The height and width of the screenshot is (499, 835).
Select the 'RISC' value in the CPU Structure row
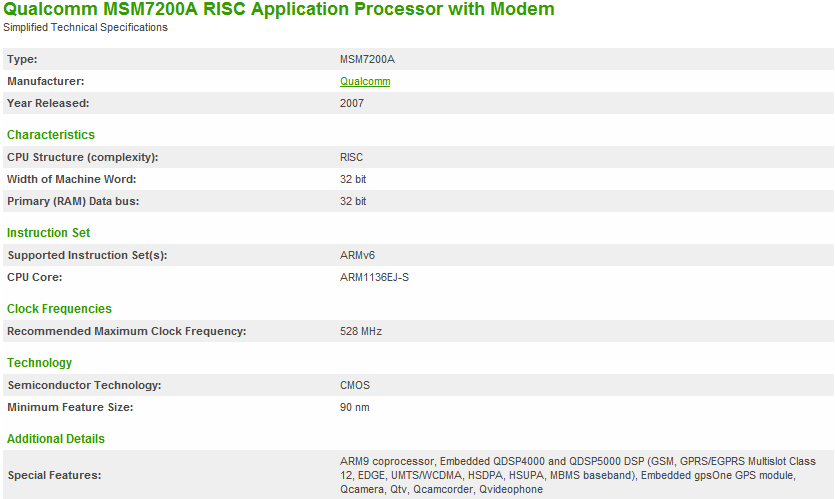351,158
